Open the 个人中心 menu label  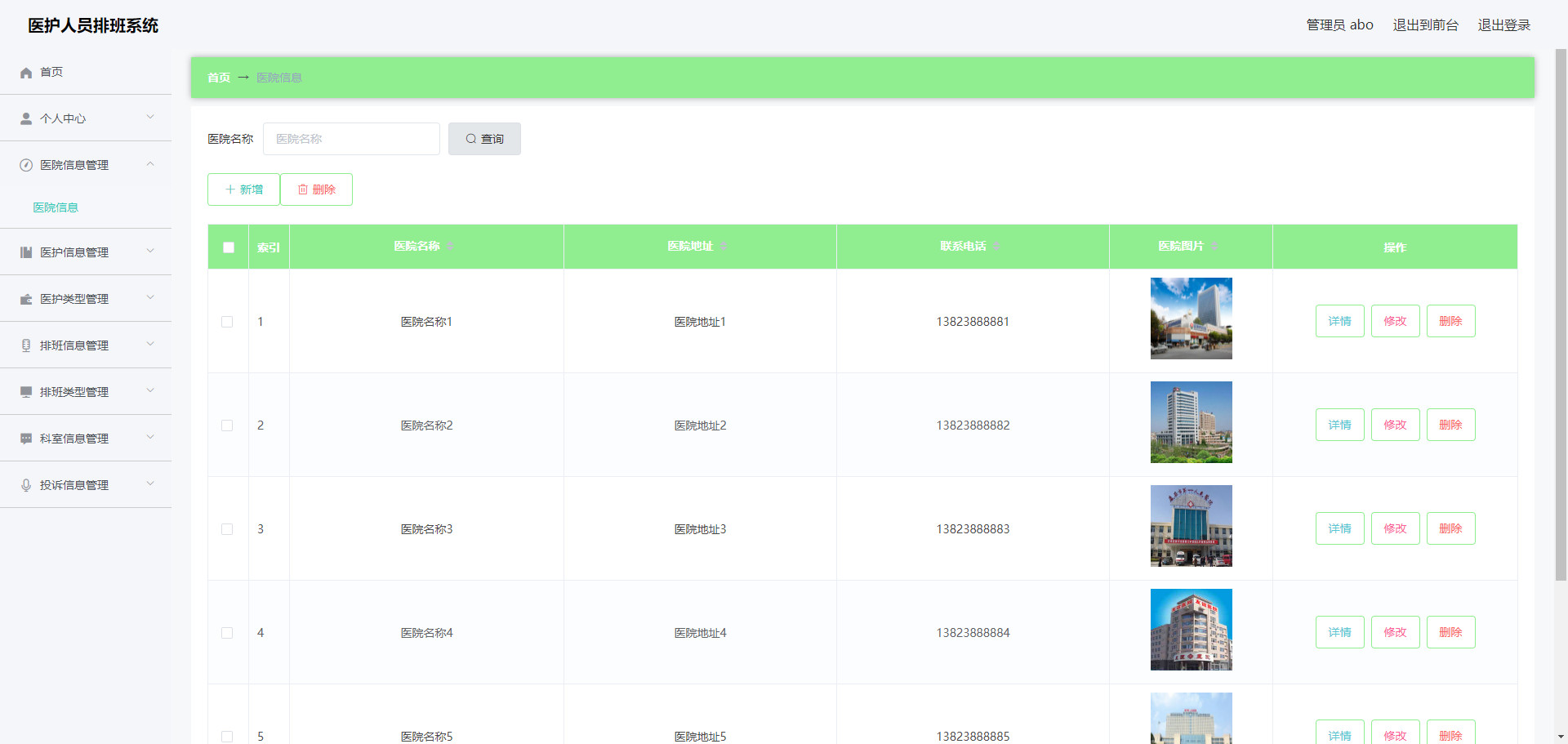63,118
